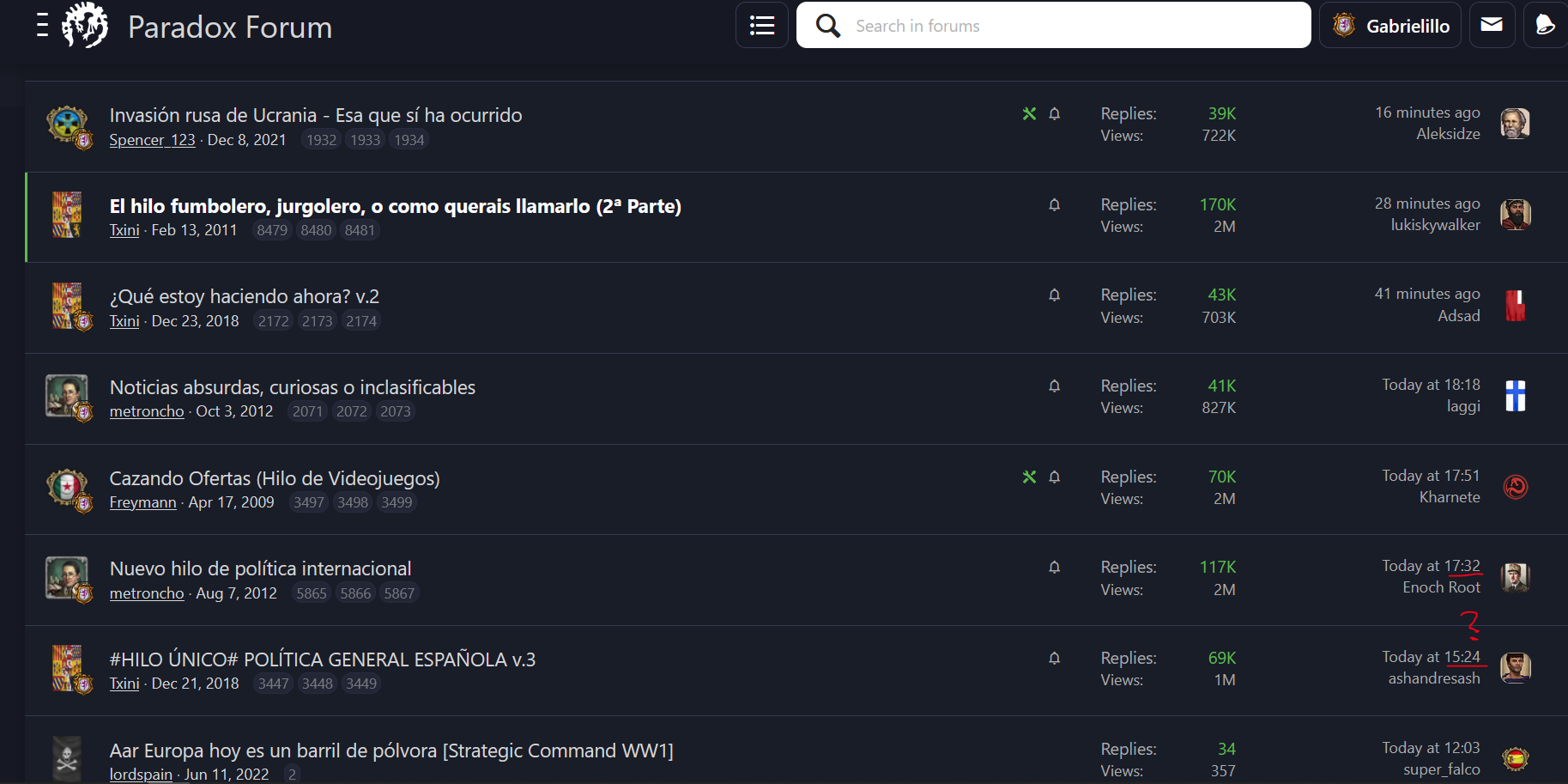This screenshot has width=1568, height=784.
Task: Open the Aar Europa barril de pólvora thread
Action: click(391, 750)
